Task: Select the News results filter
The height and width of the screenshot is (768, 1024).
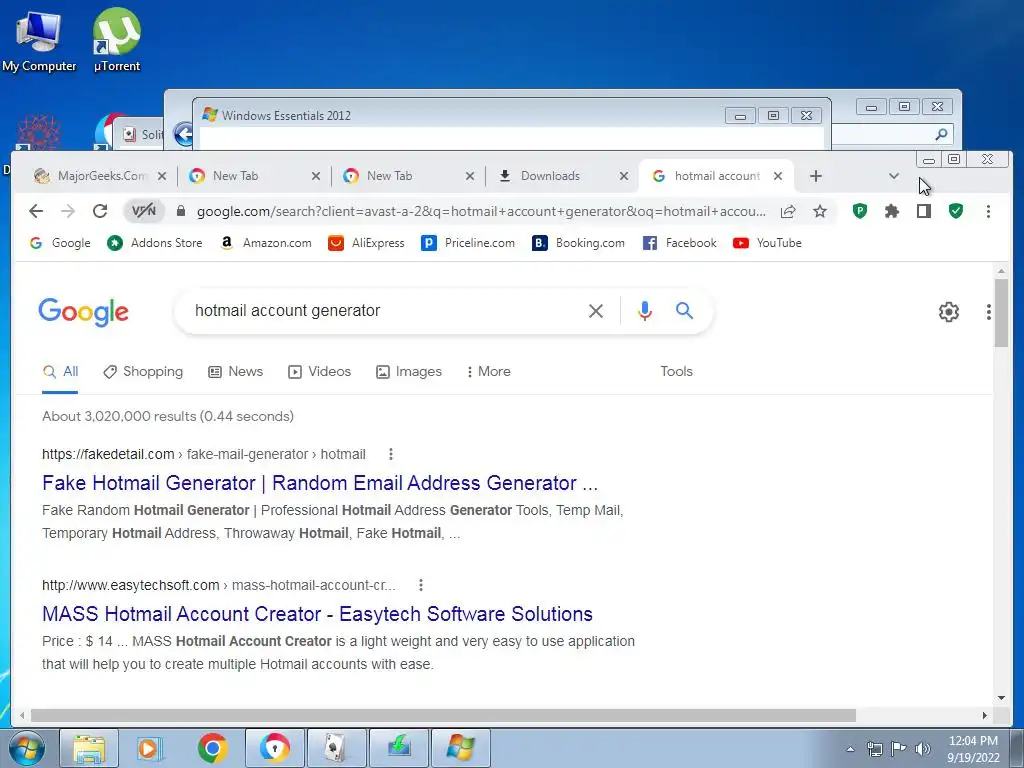Action: click(236, 372)
